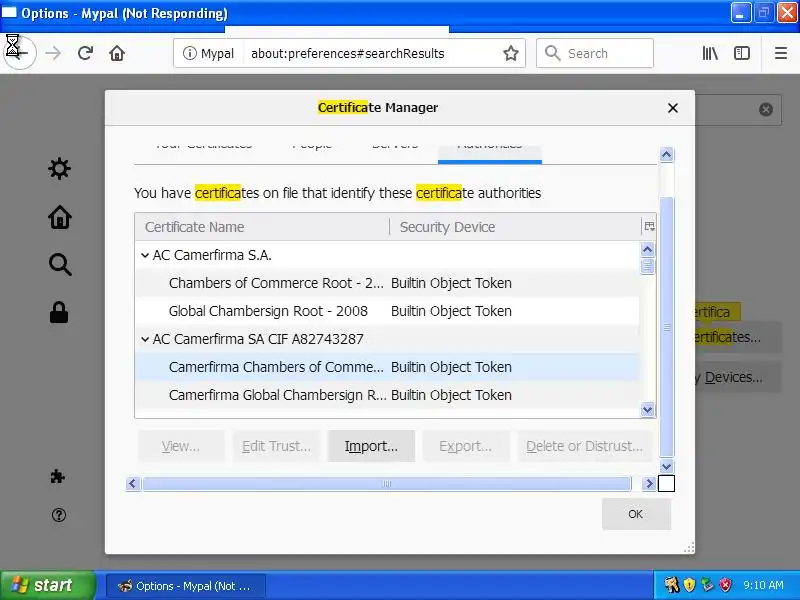
Task: Click the dialog vertical scrollbar thumb
Action: [x=666, y=327]
